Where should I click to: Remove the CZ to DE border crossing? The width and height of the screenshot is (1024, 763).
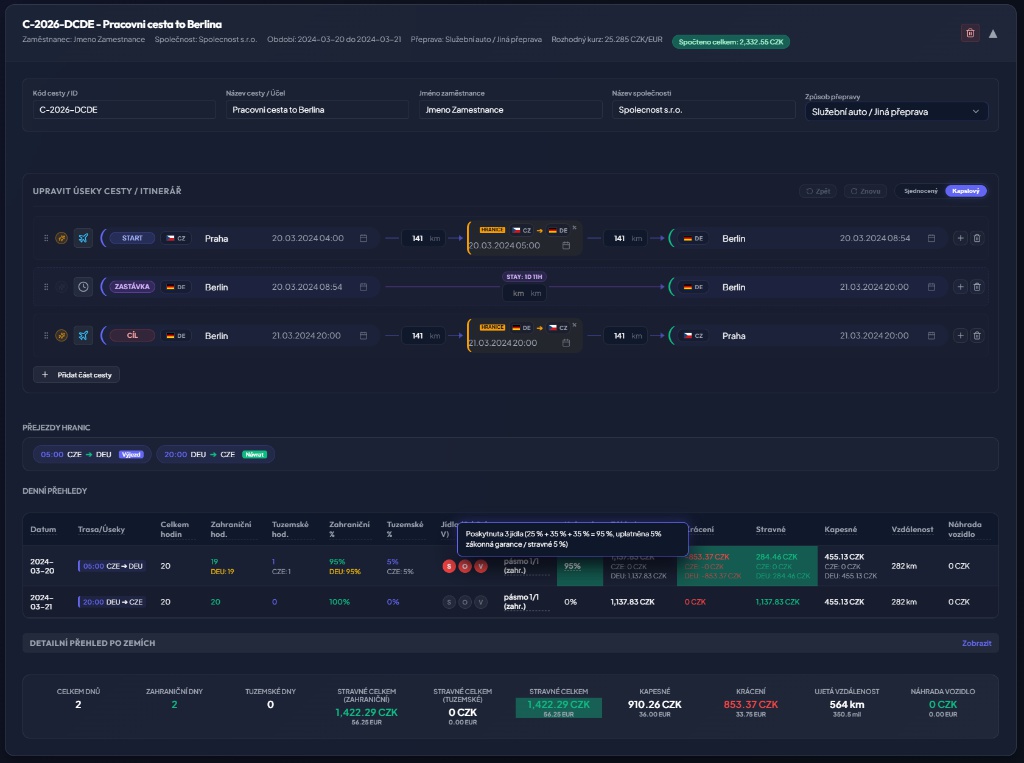coord(574,228)
